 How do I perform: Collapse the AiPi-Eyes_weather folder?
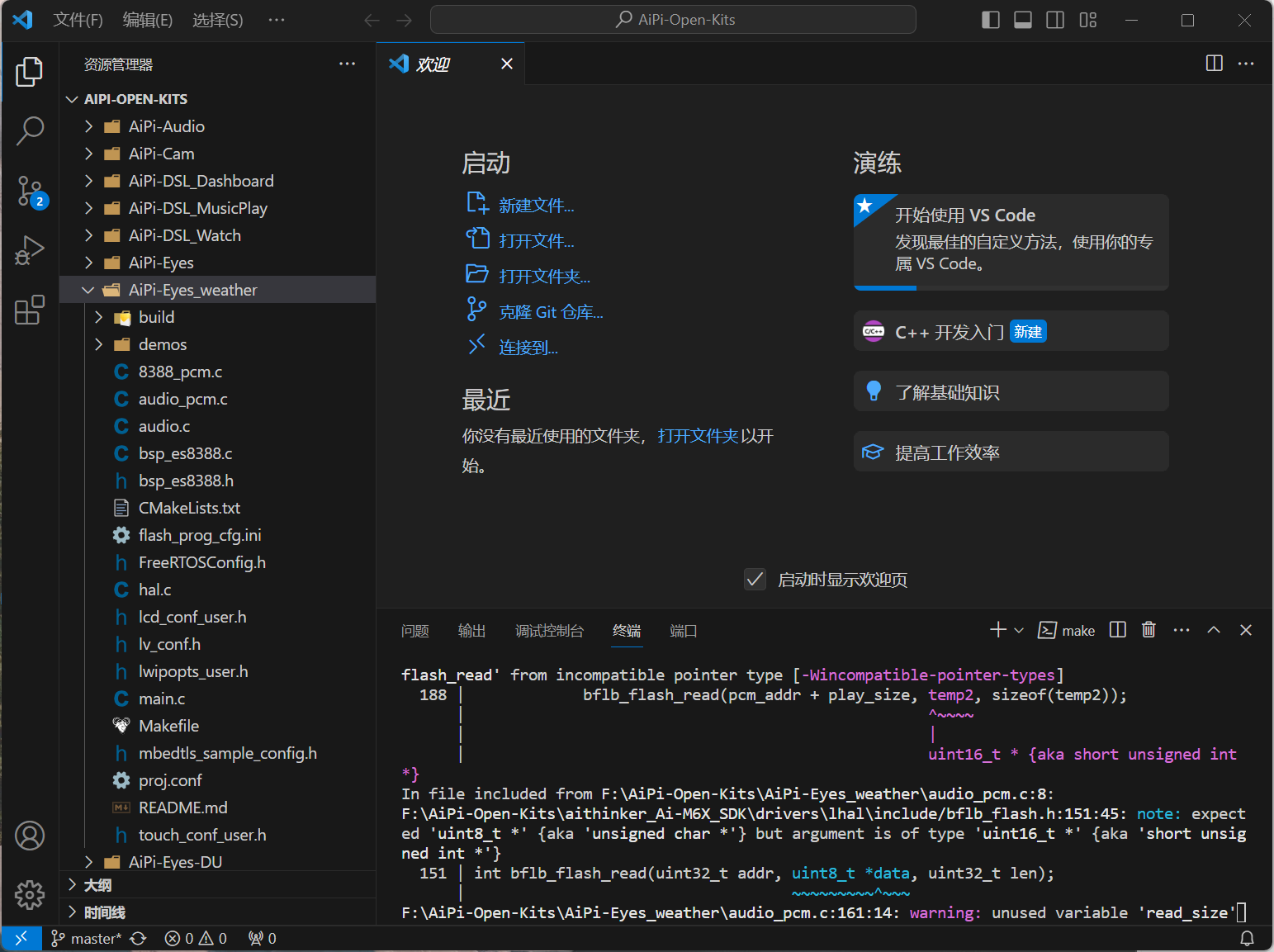pyautogui.click(x=89, y=290)
